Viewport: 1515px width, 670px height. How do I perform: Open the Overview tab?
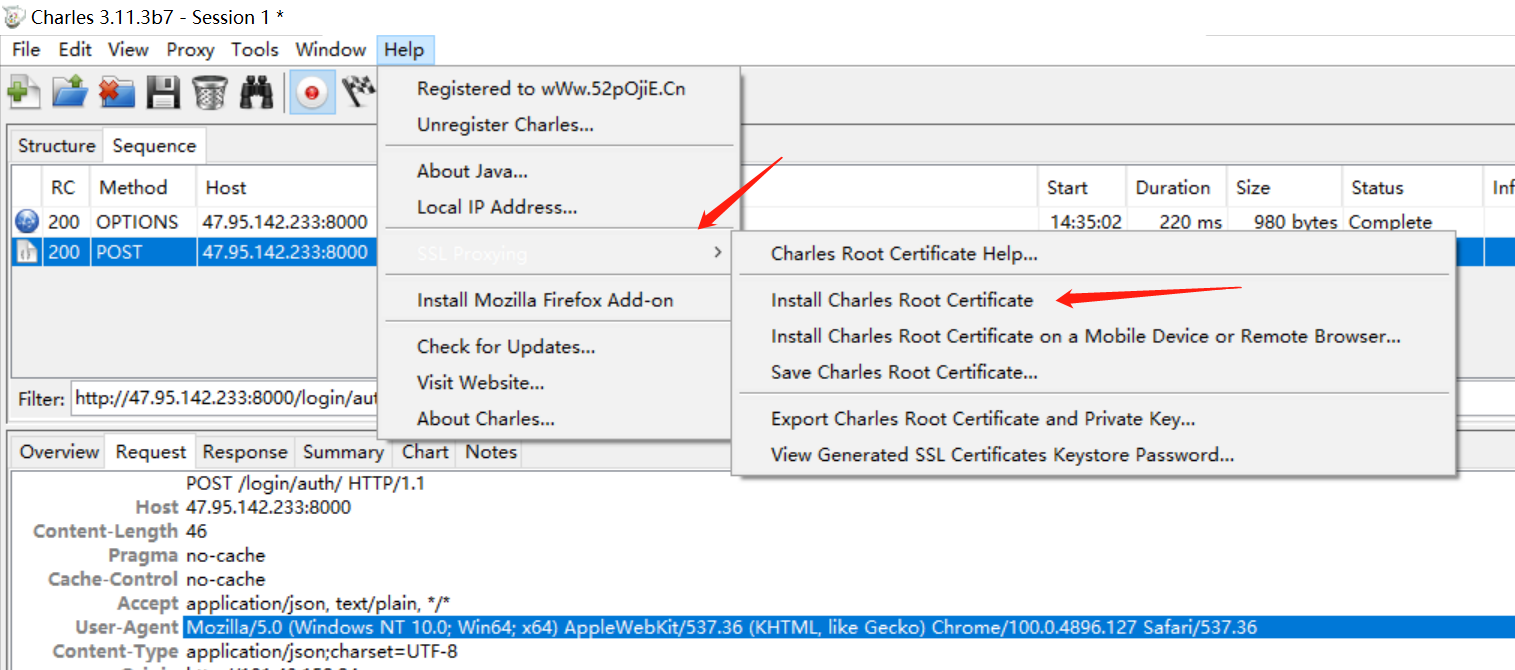tap(59, 452)
